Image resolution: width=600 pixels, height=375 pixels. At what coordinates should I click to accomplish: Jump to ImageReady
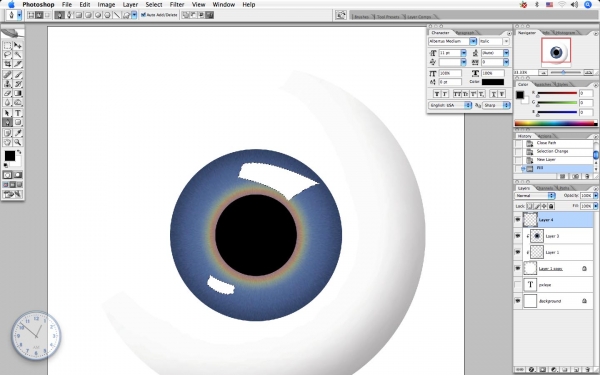click(x=13, y=194)
